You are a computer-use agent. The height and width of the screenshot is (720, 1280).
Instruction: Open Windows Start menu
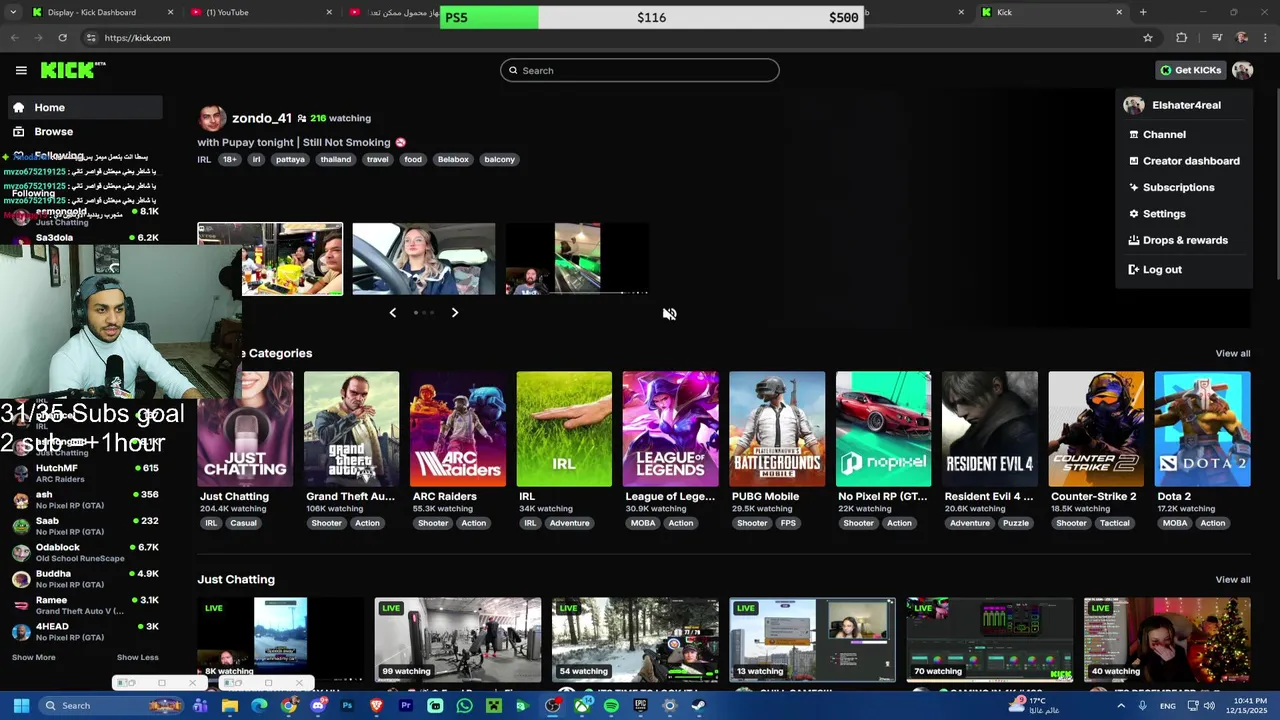(21, 705)
